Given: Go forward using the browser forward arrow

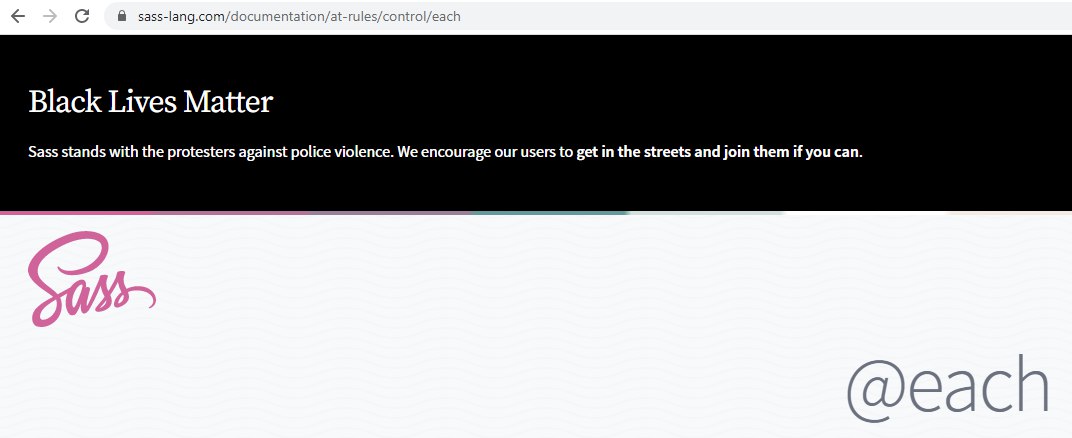Looking at the screenshot, I should 50,16.
